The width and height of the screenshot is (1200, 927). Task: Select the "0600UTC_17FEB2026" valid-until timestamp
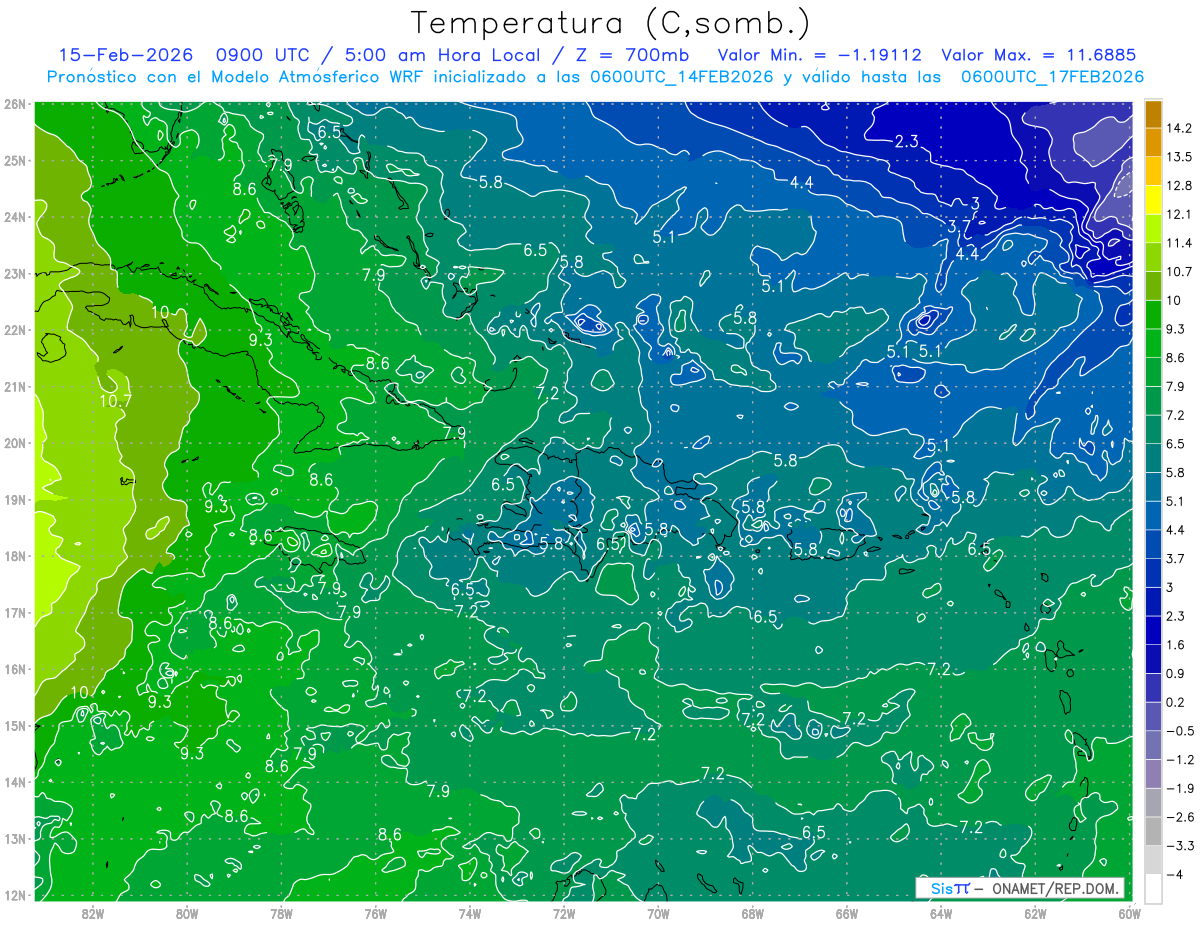[x=1052, y=77]
